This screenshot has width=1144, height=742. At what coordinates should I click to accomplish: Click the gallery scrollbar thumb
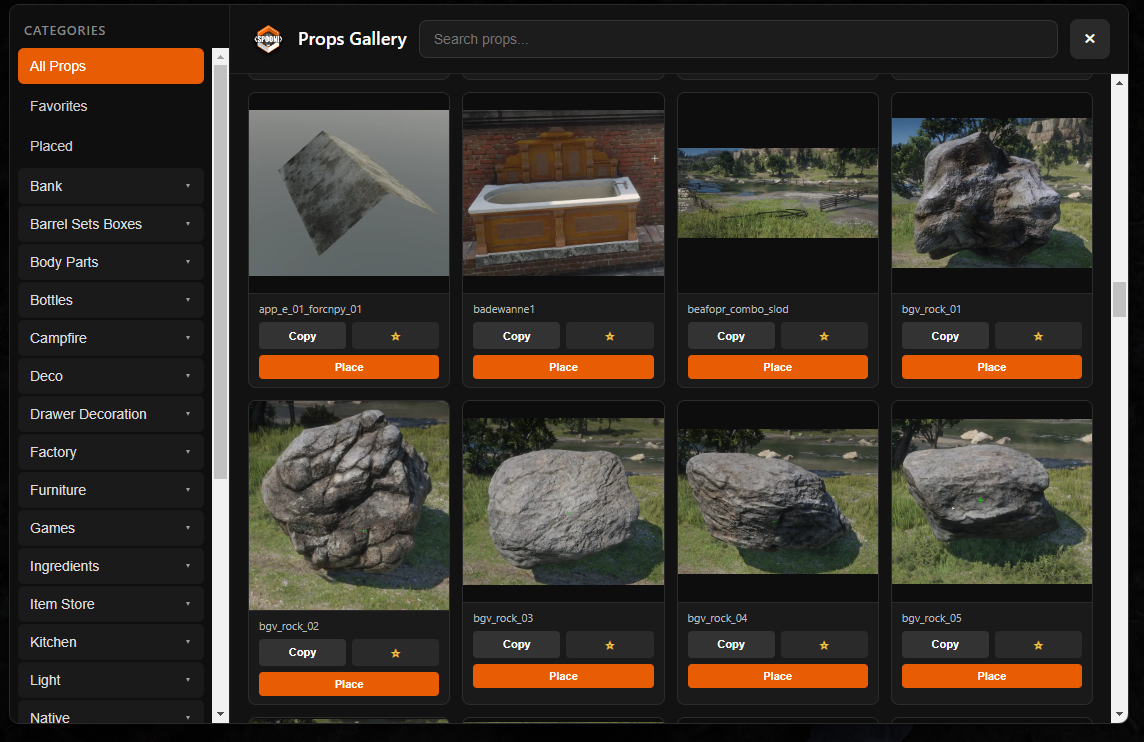click(x=1119, y=299)
